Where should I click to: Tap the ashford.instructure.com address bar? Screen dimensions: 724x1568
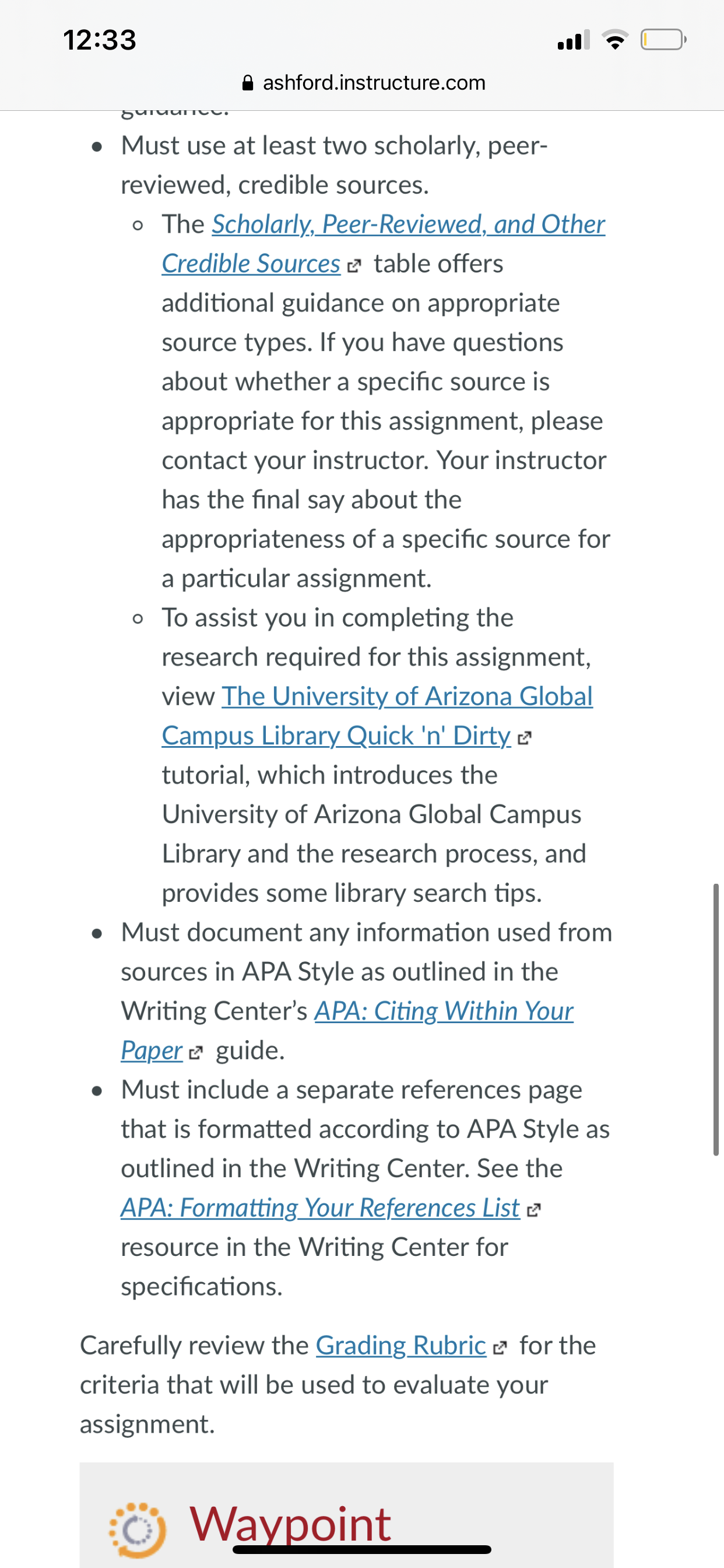(363, 83)
